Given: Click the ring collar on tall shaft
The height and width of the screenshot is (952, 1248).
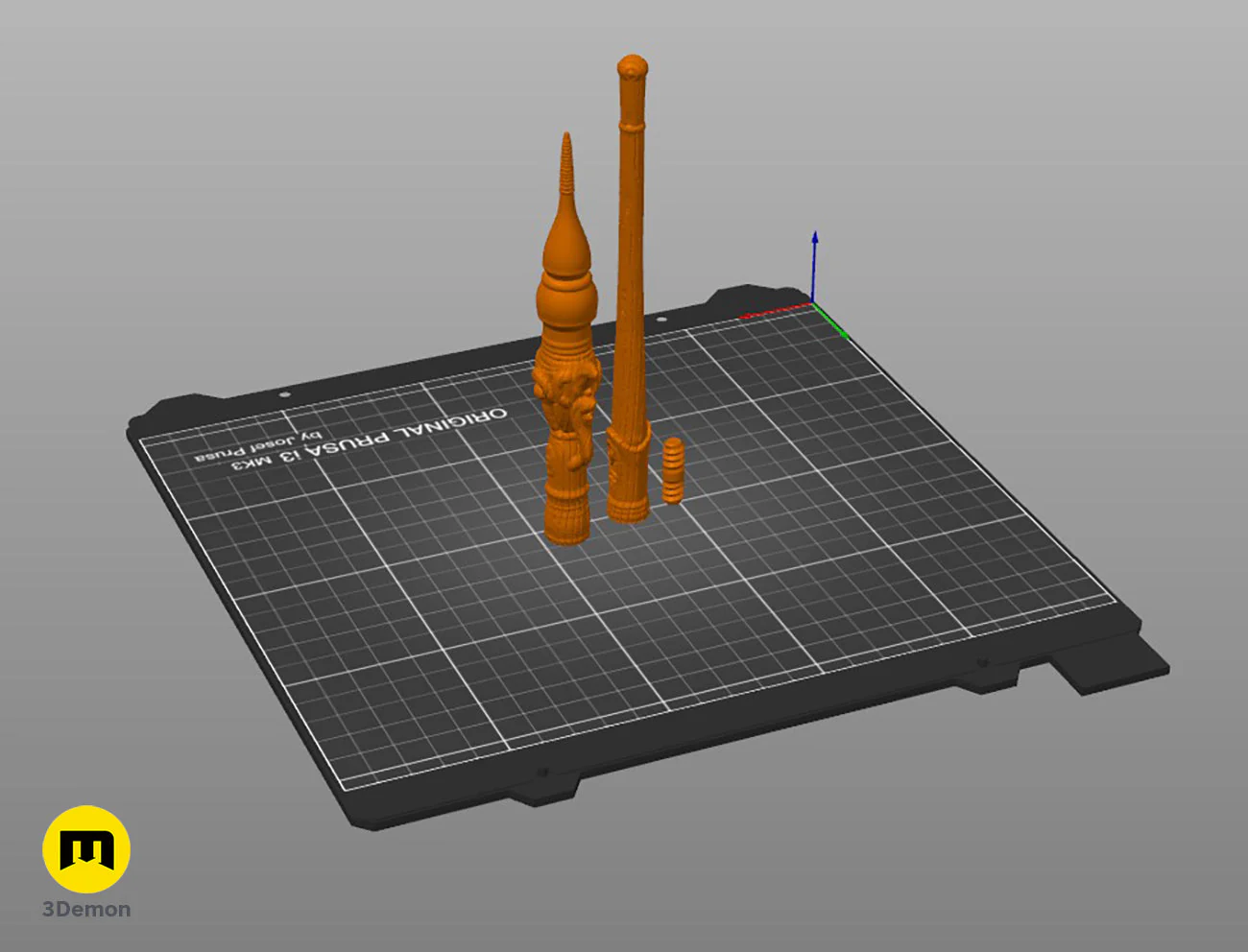Looking at the screenshot, I should 632,127.
